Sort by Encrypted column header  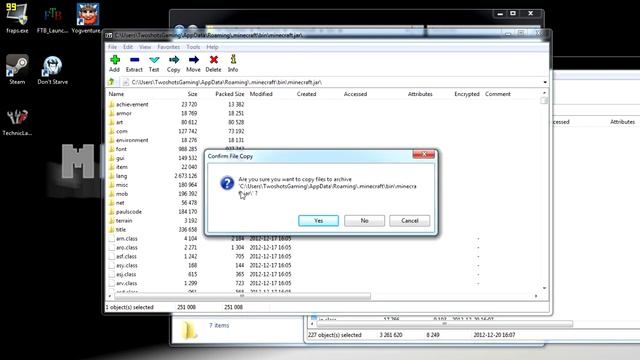coord(467,94)
